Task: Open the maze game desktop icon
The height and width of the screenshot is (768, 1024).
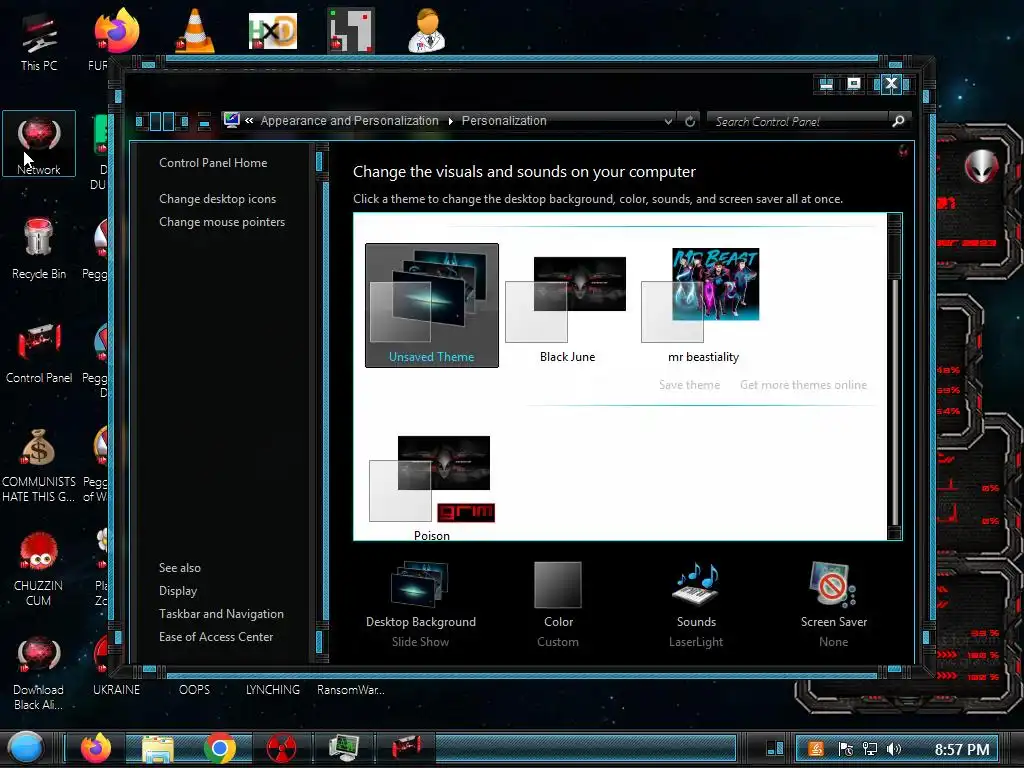Action: click(x=351, y=30)
